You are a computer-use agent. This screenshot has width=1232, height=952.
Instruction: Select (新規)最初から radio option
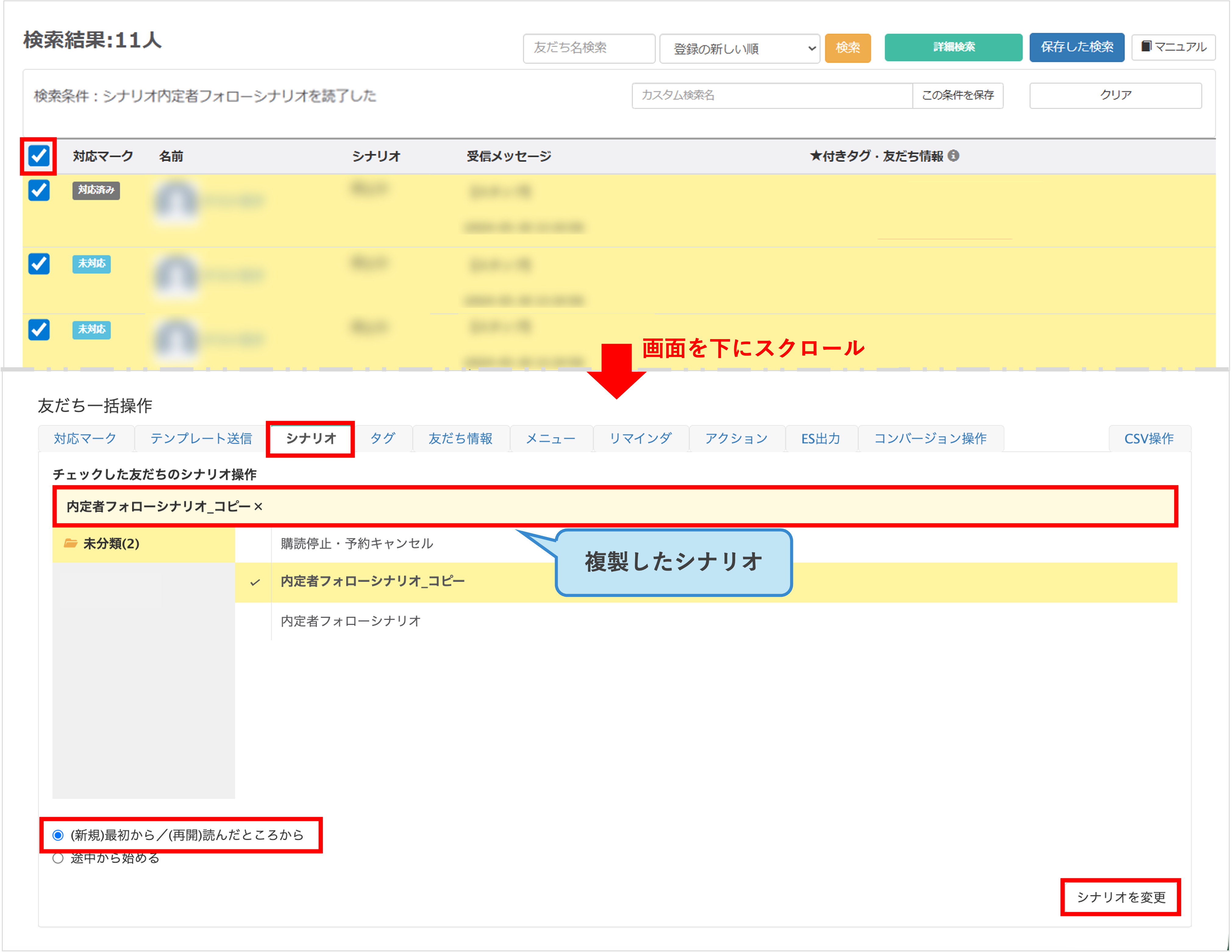click(x=58, y=835)
